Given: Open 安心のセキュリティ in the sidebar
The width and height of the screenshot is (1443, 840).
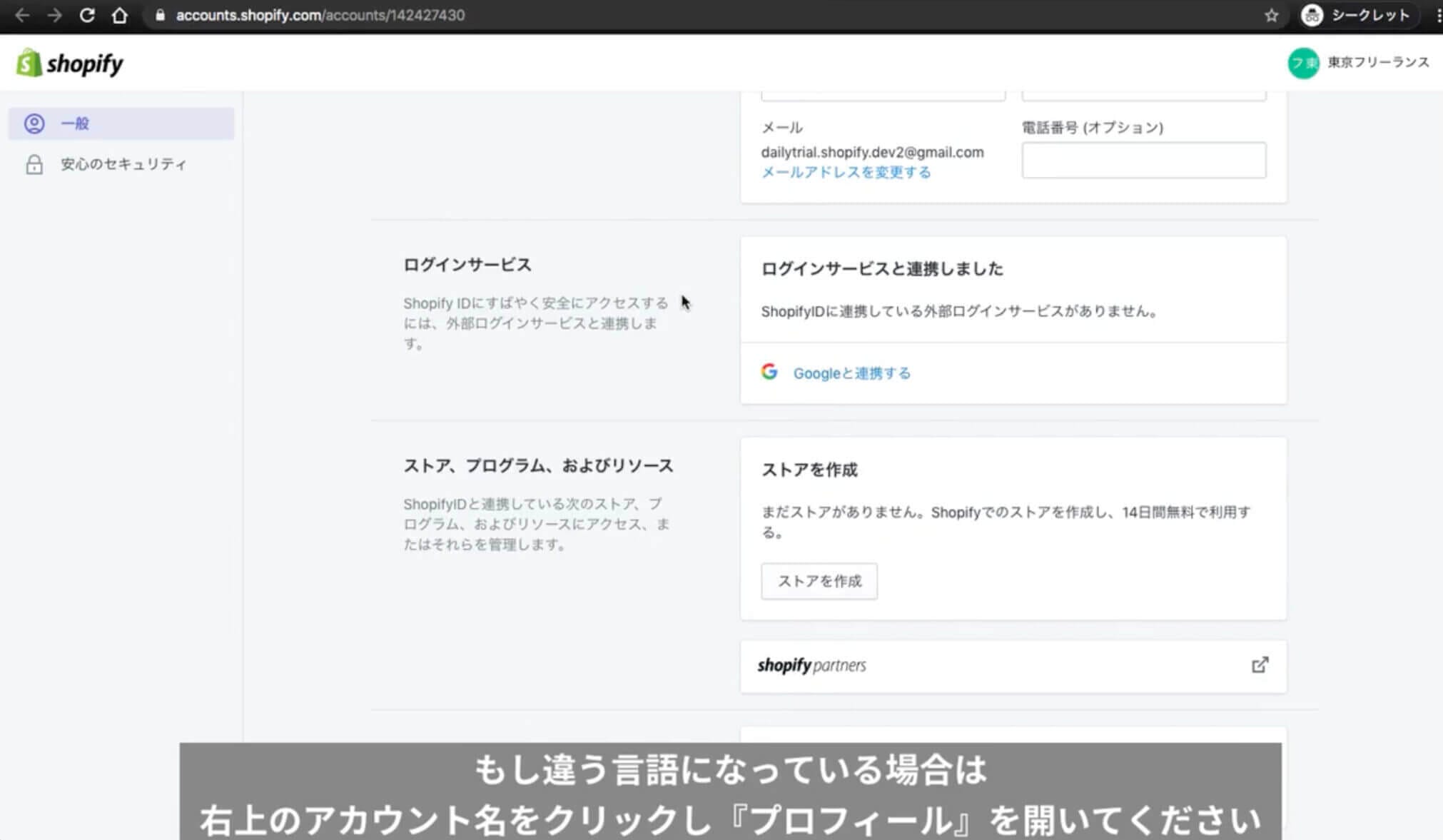Looking at the screenshot, I should point(123,164).
